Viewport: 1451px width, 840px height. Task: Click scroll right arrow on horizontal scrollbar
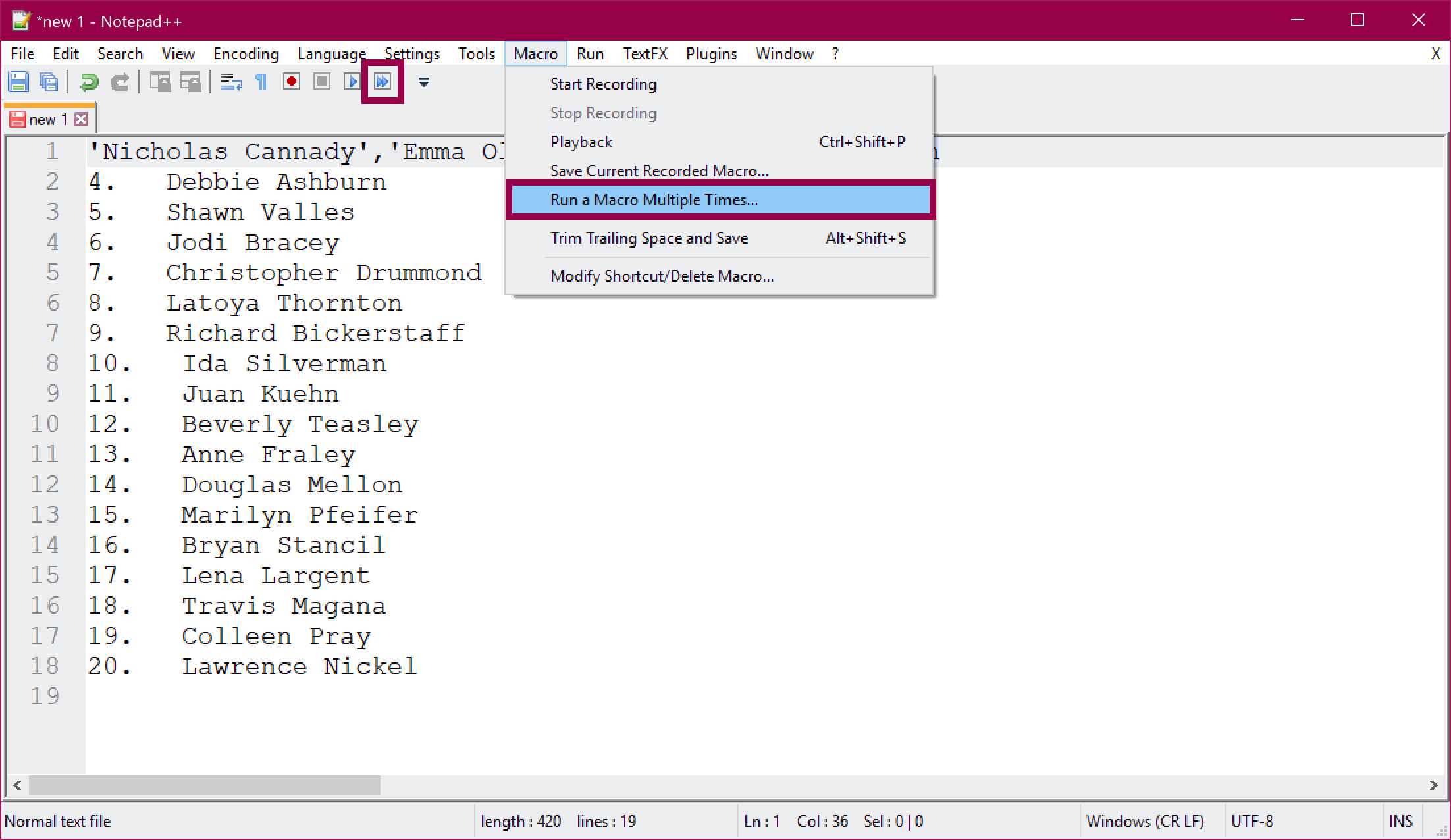pos(1433,785)
